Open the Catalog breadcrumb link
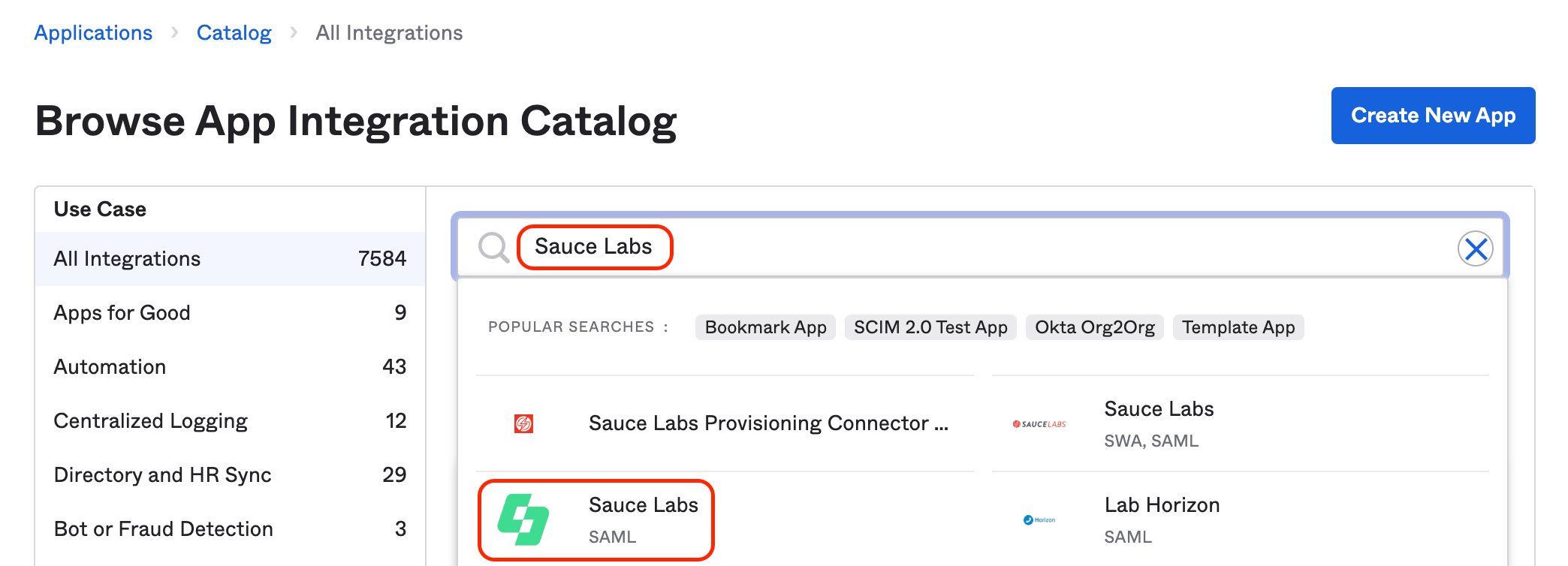This screenshot has height=566, width=1568. coord(234,32)
